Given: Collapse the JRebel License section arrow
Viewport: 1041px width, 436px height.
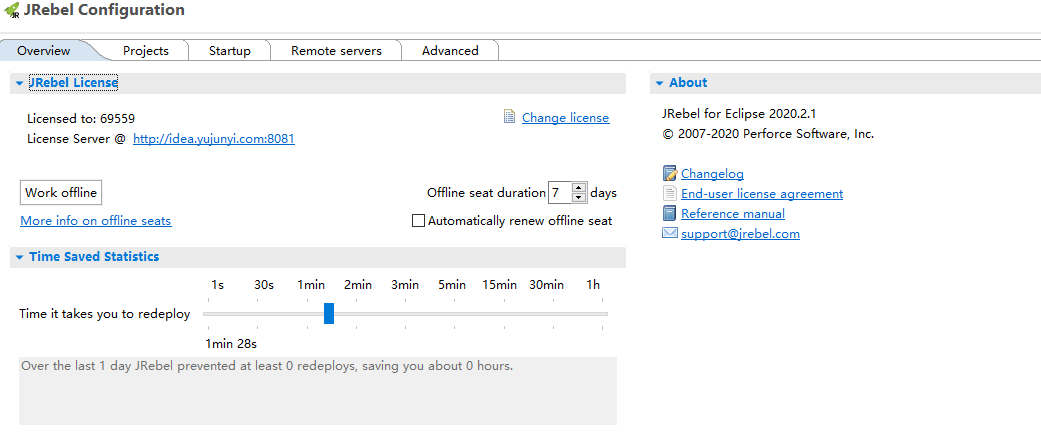Looking at the screenshot, I should (19, 84).
